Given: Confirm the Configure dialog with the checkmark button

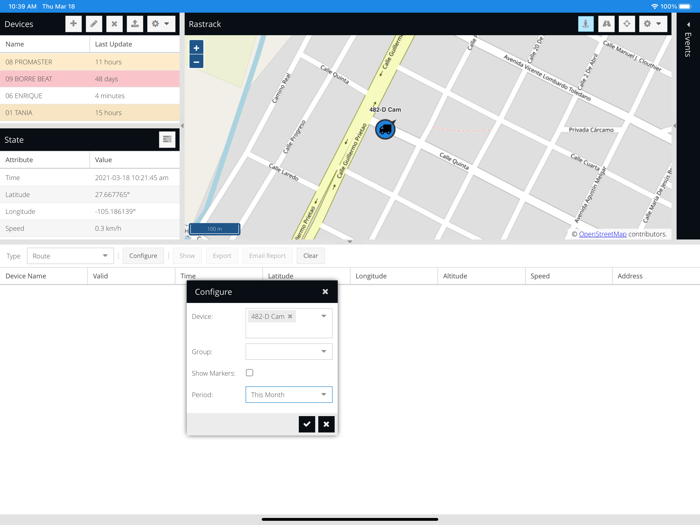Looking at the screenshot, I should [x=307, y=424].
